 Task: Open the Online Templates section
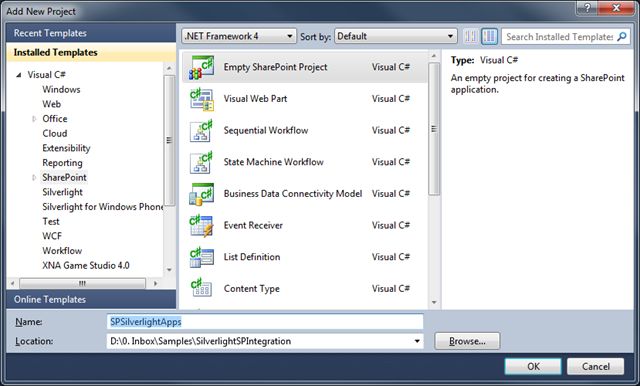pos(91,299)
